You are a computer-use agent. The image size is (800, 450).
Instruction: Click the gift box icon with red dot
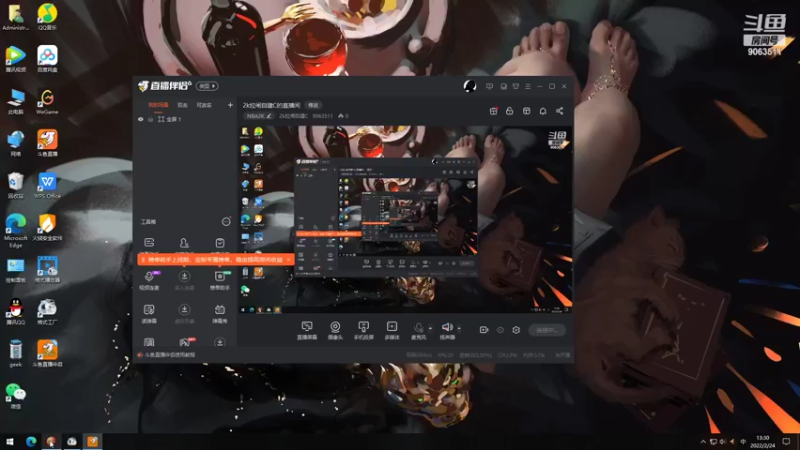pyautogui.click(x=493, y=111)
